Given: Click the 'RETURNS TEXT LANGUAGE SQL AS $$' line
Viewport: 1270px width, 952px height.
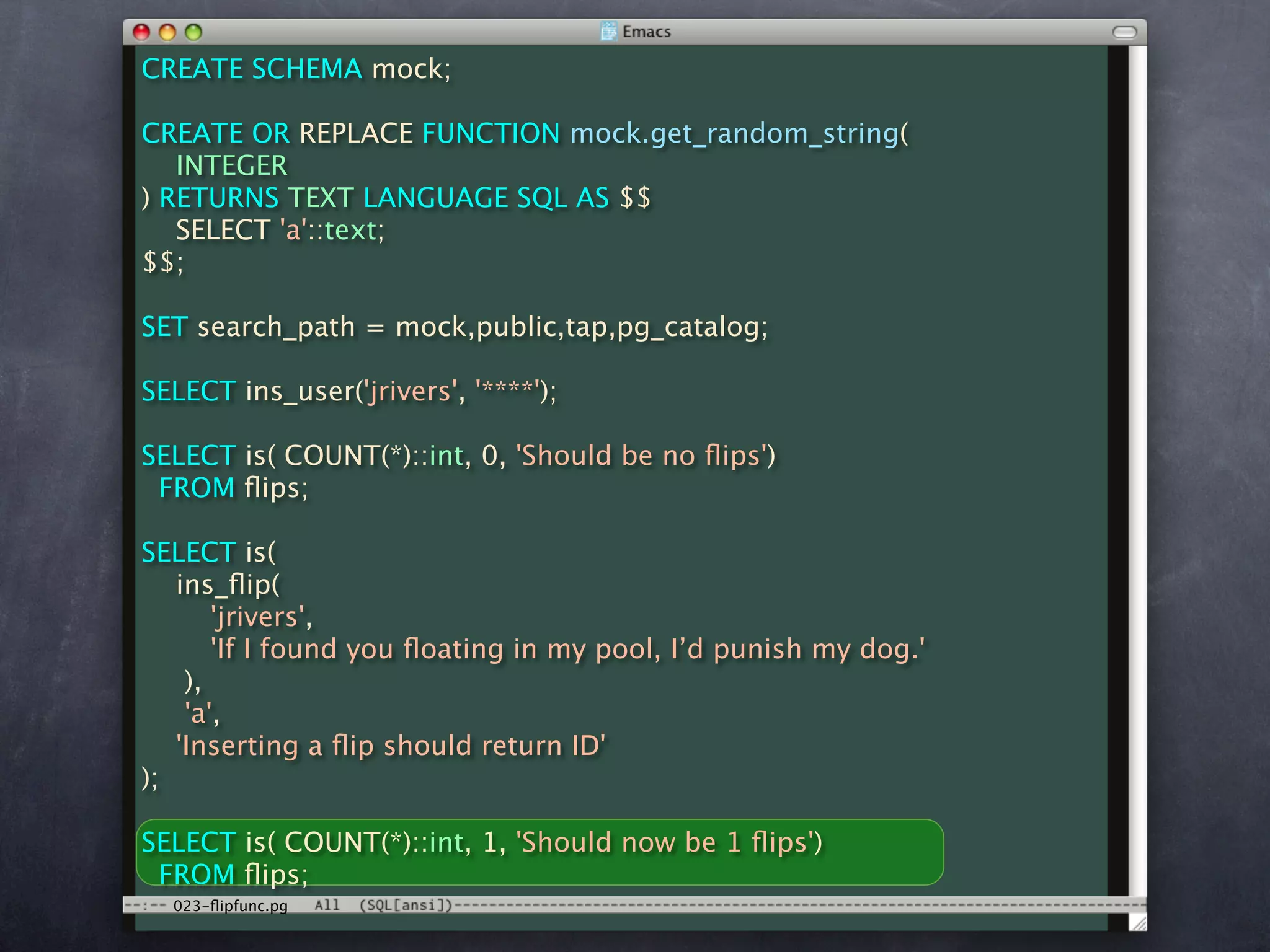Looking at the screenshot, I should [396, 198].
